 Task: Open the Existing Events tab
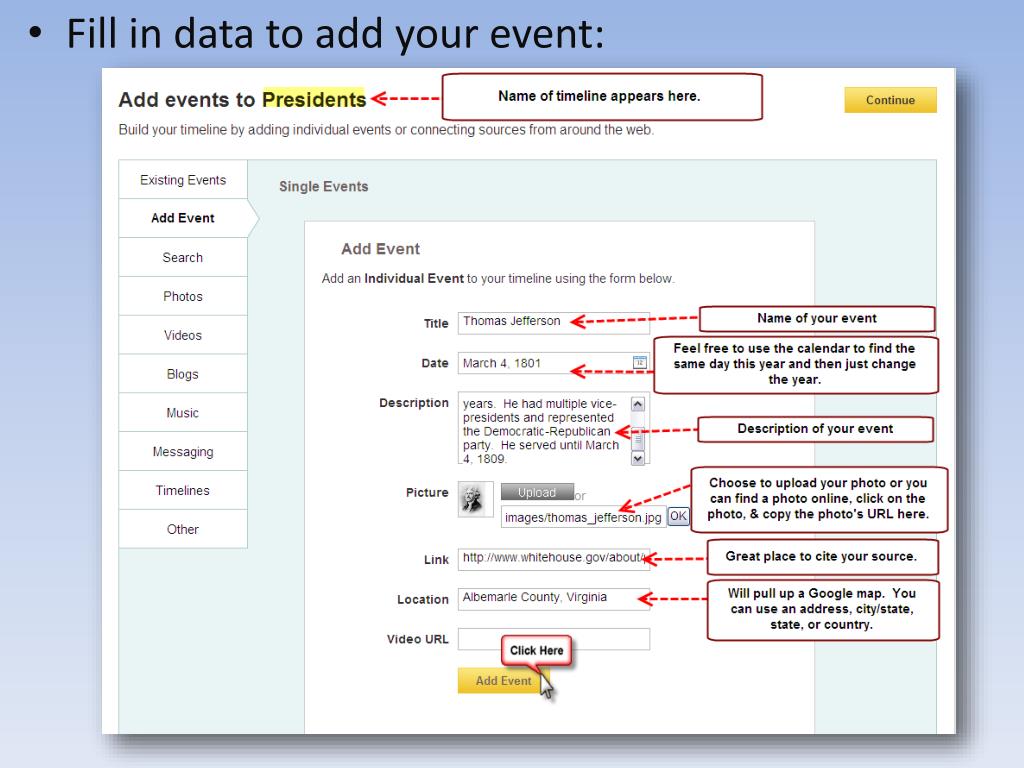click(183, 180)
